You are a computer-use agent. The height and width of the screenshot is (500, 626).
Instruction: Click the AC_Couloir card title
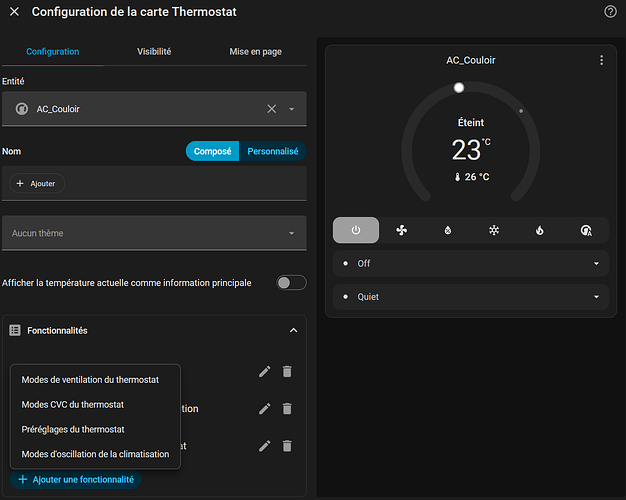(x=471, y=60)
